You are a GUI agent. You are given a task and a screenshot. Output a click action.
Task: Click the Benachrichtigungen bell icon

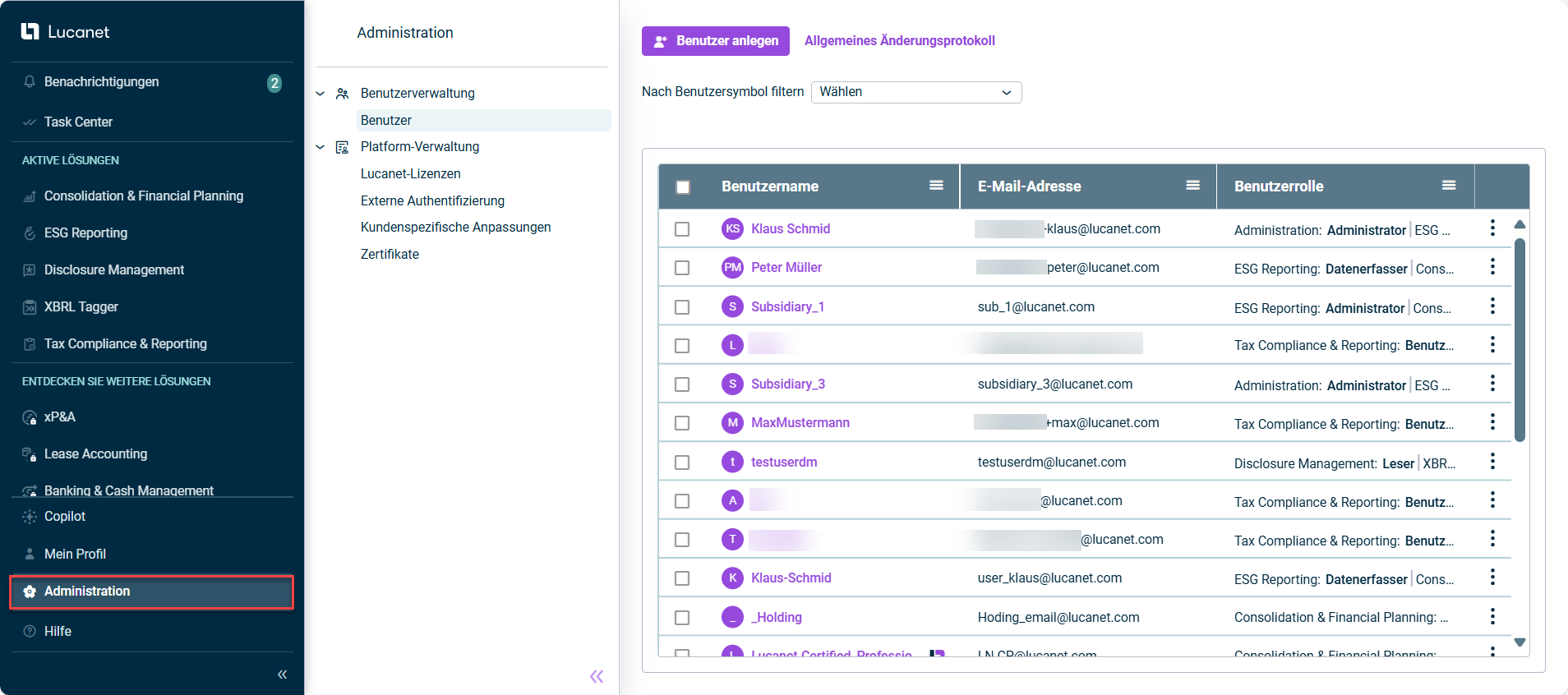[30, 82]
